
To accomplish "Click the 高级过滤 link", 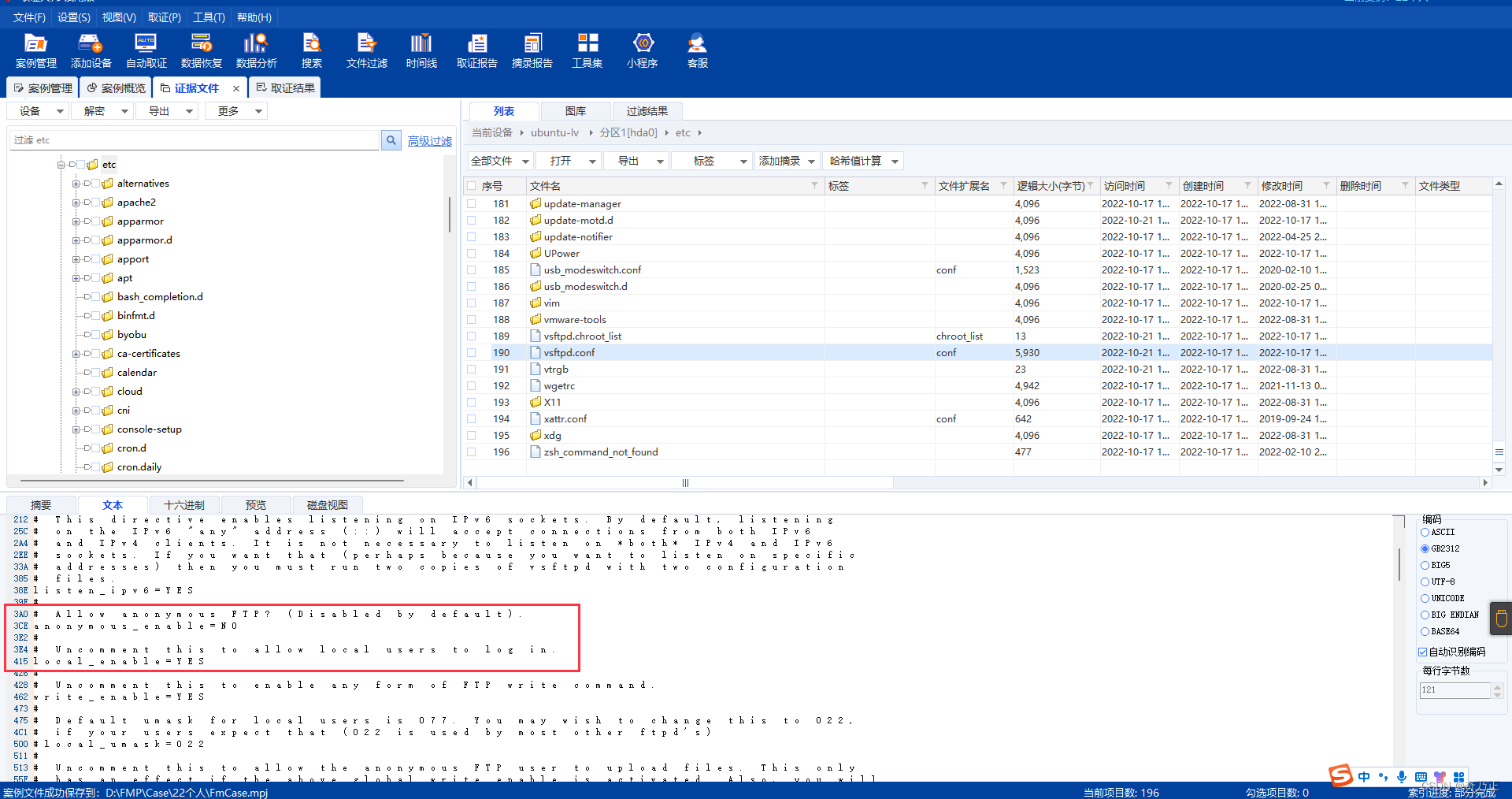I will [x=430, y=141].
